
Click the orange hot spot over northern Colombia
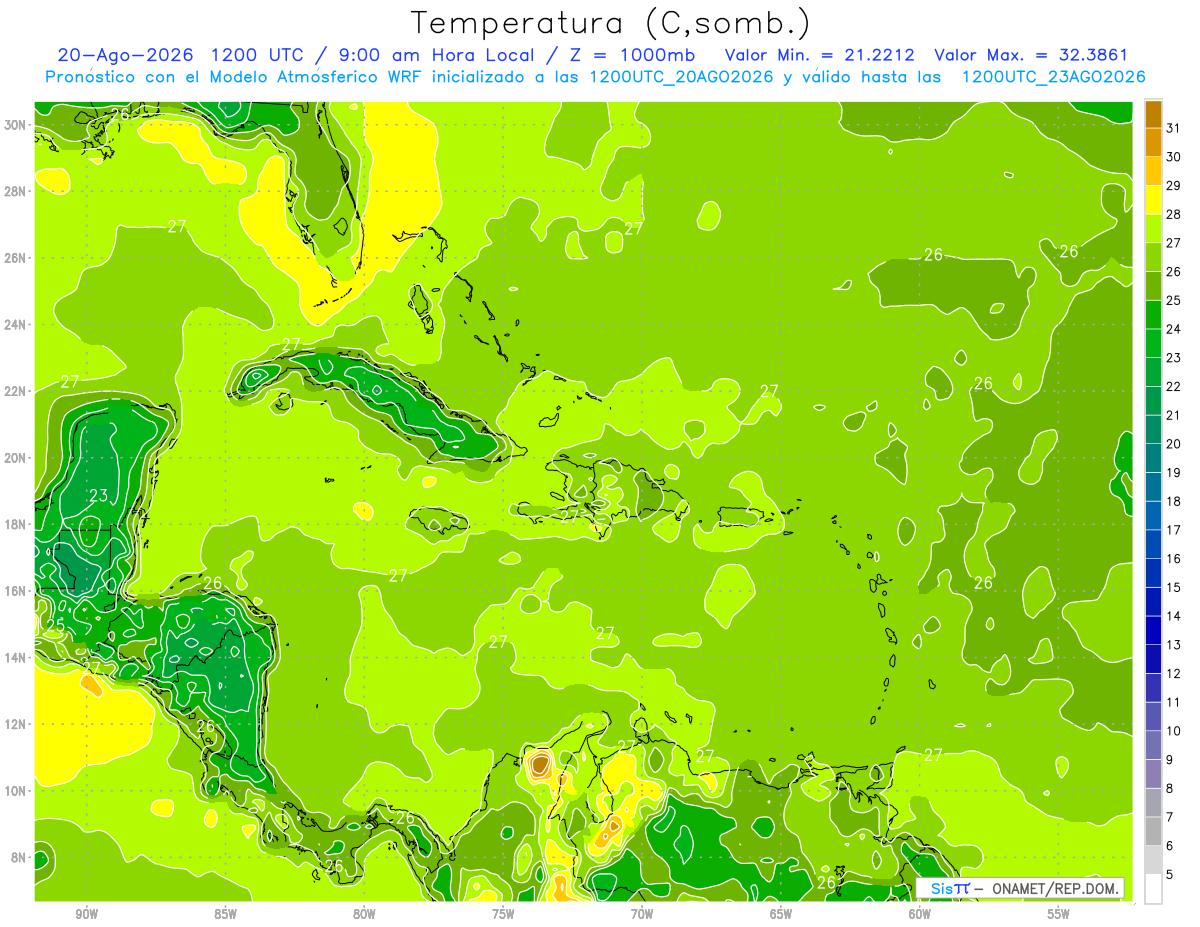(540, 765)
